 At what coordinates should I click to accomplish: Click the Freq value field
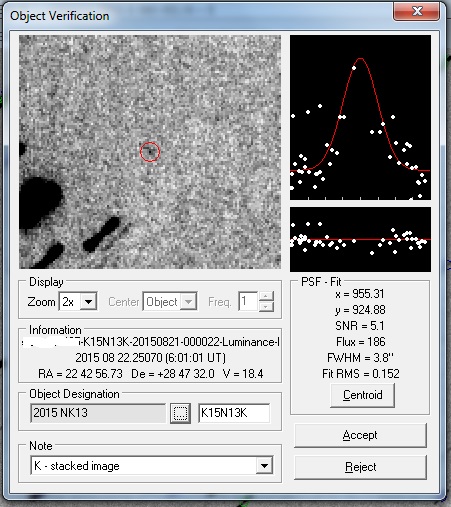coord(248,302)
